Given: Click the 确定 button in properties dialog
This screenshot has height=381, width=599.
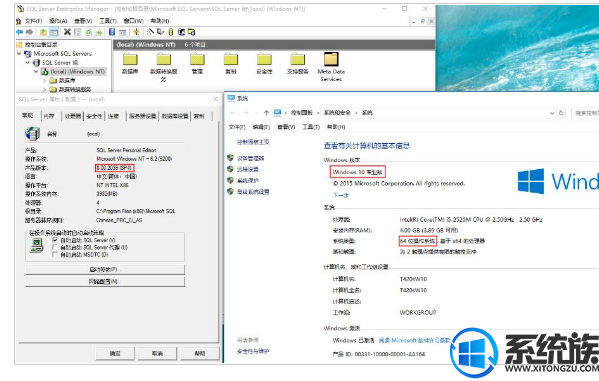Looking at the screenshot, I should tap(115, 353).
